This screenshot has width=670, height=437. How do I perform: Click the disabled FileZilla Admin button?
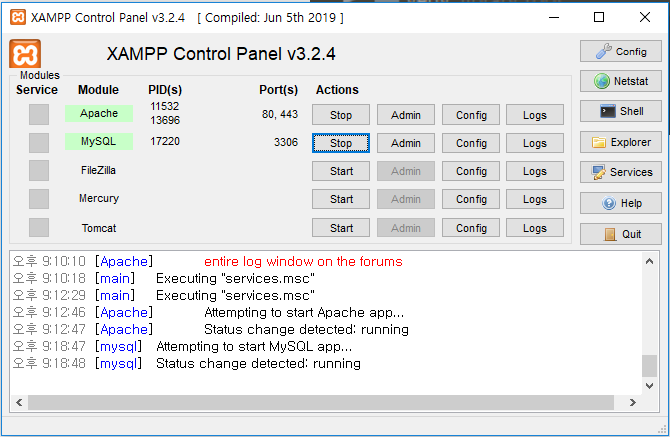click(x=406, y=171)
